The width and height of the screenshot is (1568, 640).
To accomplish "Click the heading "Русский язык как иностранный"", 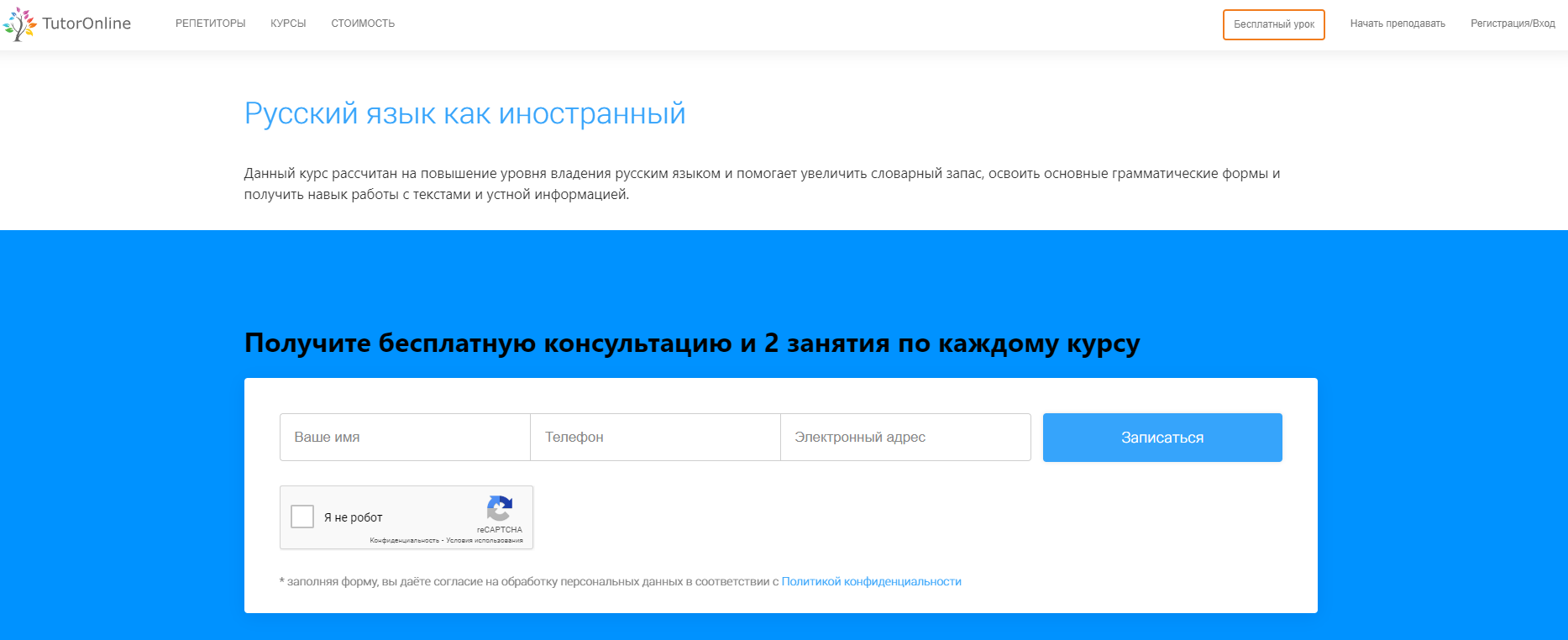I will pyautogui.click(x=464, y=113).
